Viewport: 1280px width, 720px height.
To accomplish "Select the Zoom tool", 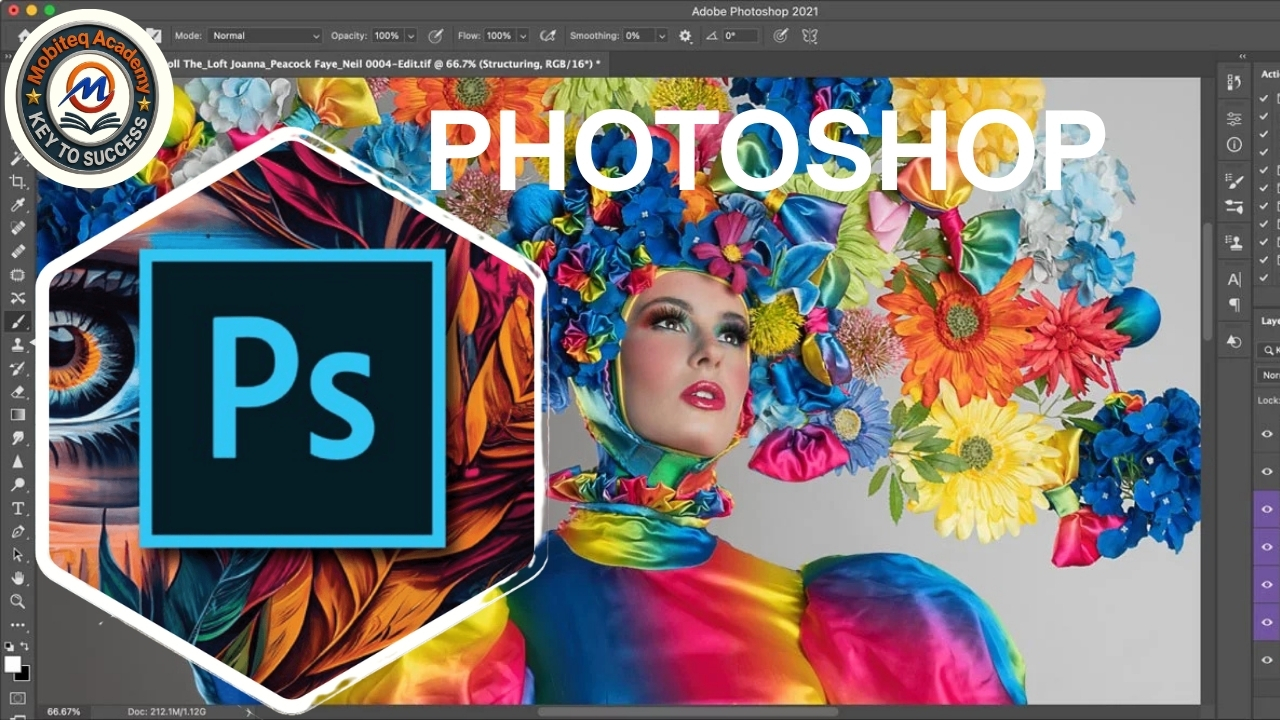I will click(17, 601).
